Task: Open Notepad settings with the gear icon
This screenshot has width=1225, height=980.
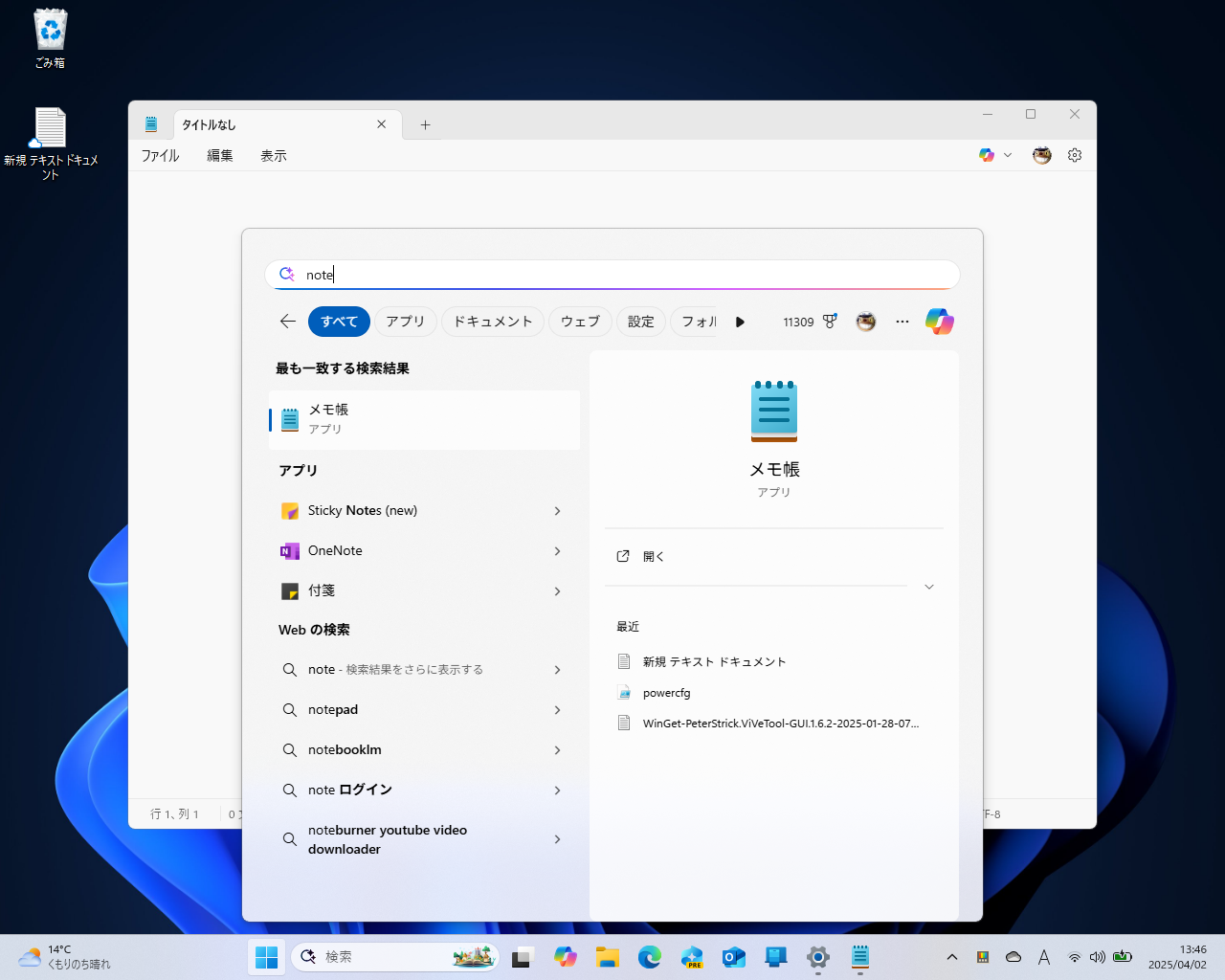Action: [1075, 155]
